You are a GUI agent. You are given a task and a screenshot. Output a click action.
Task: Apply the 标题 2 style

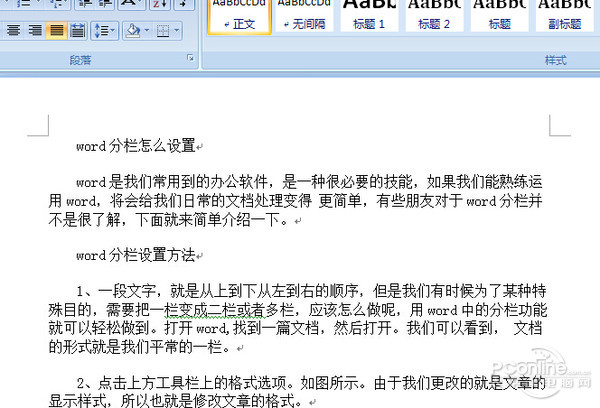(434, 16)
